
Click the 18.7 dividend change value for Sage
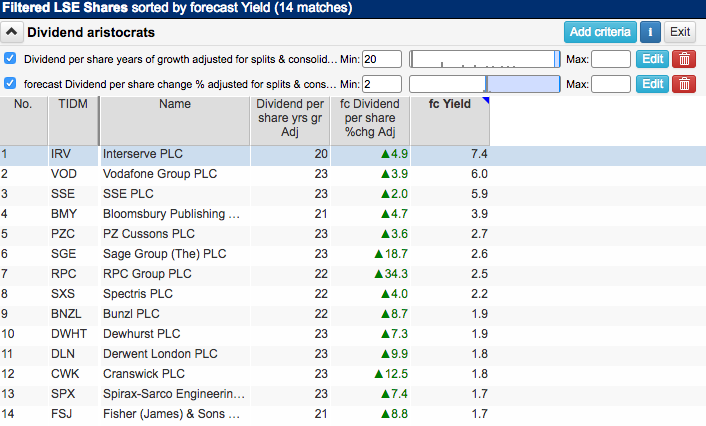[391, 254]
